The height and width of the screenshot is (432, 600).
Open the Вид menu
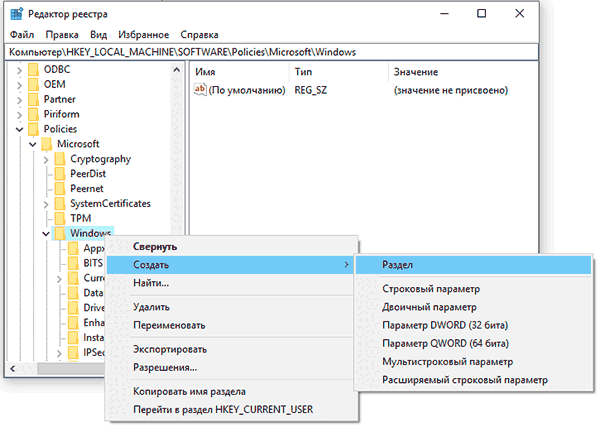tap(98, 35)
